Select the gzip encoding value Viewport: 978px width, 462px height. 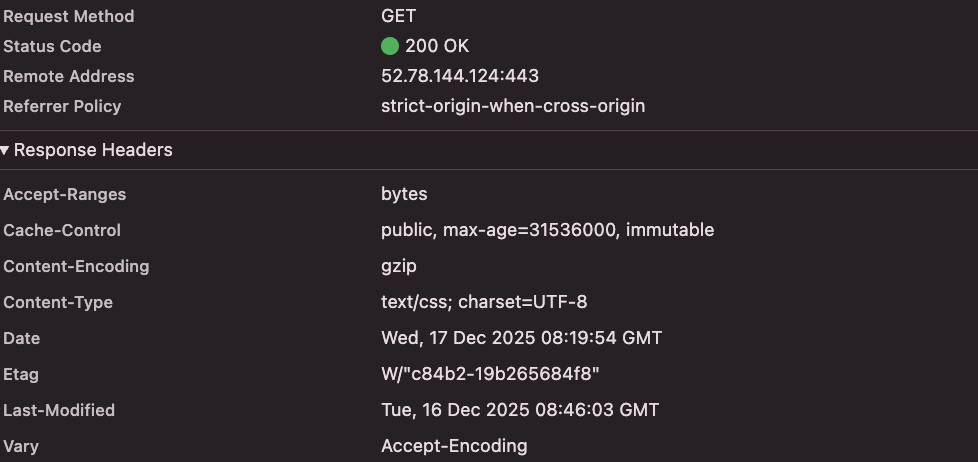pos(398,266)
